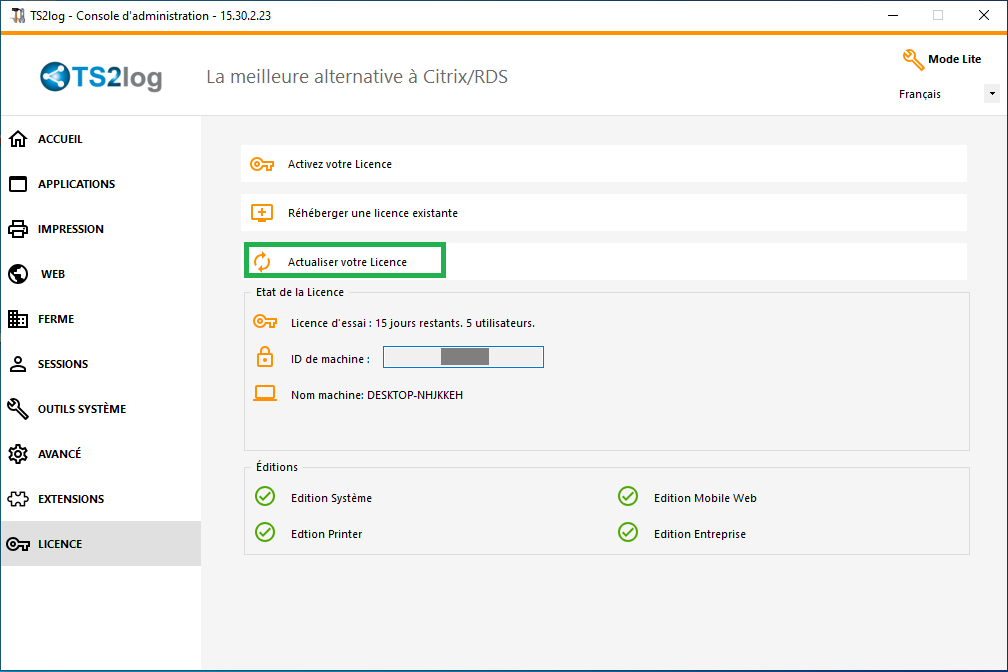Click the Edtion Printer label
Viewport: 1008px width, 672px height.
326,534
